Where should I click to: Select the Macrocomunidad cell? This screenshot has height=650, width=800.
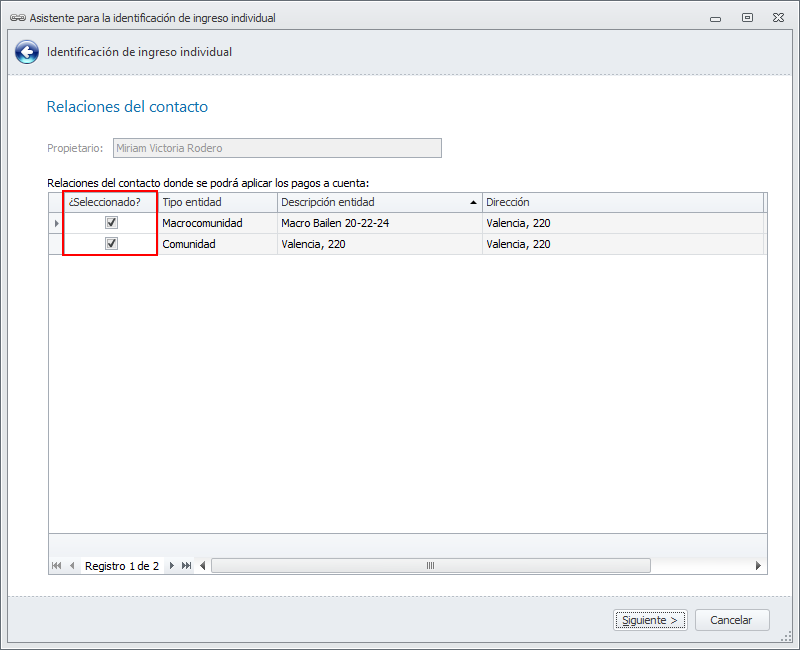(218, 223)
